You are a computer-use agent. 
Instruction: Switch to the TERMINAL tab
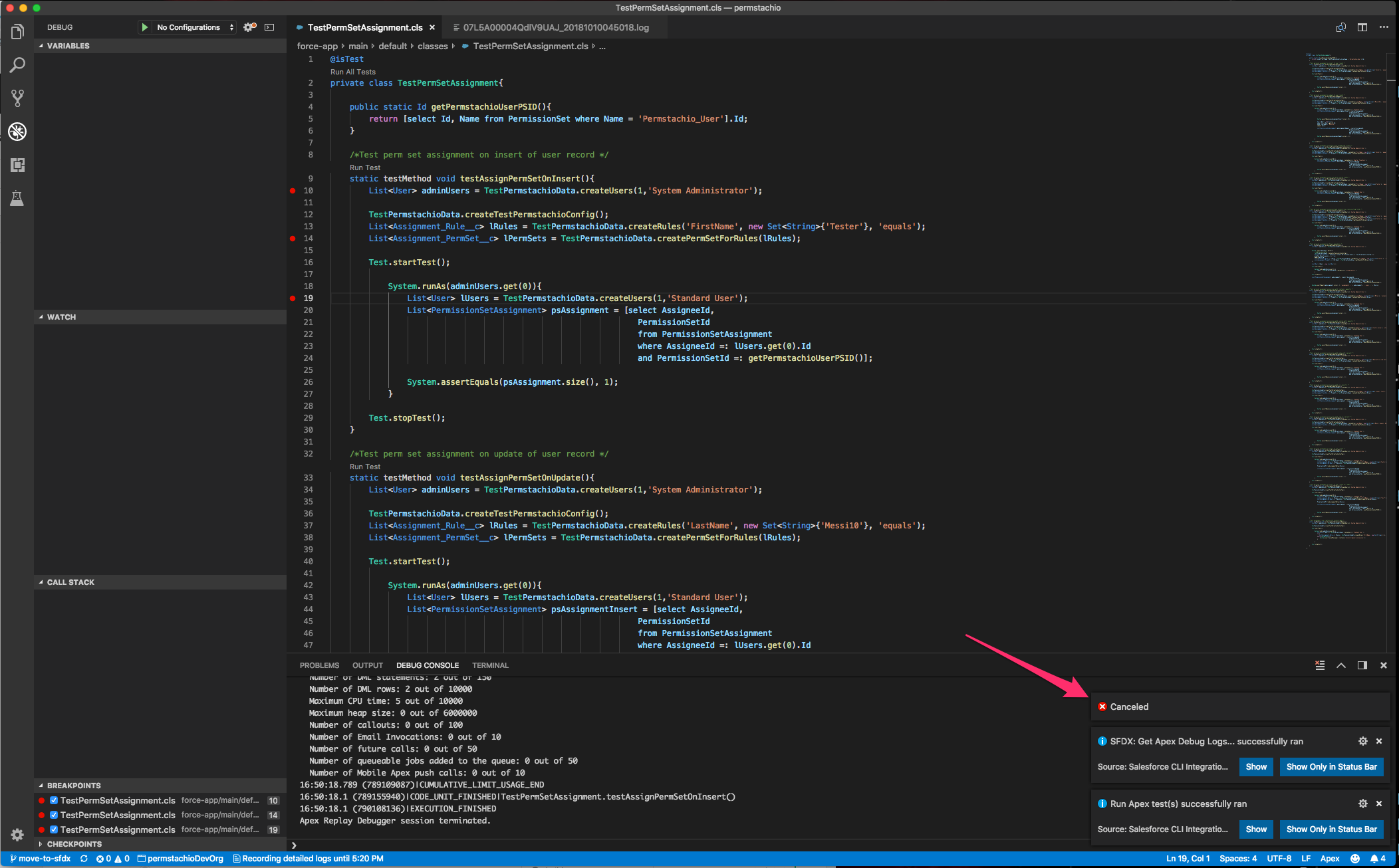[x=490, y=665]
